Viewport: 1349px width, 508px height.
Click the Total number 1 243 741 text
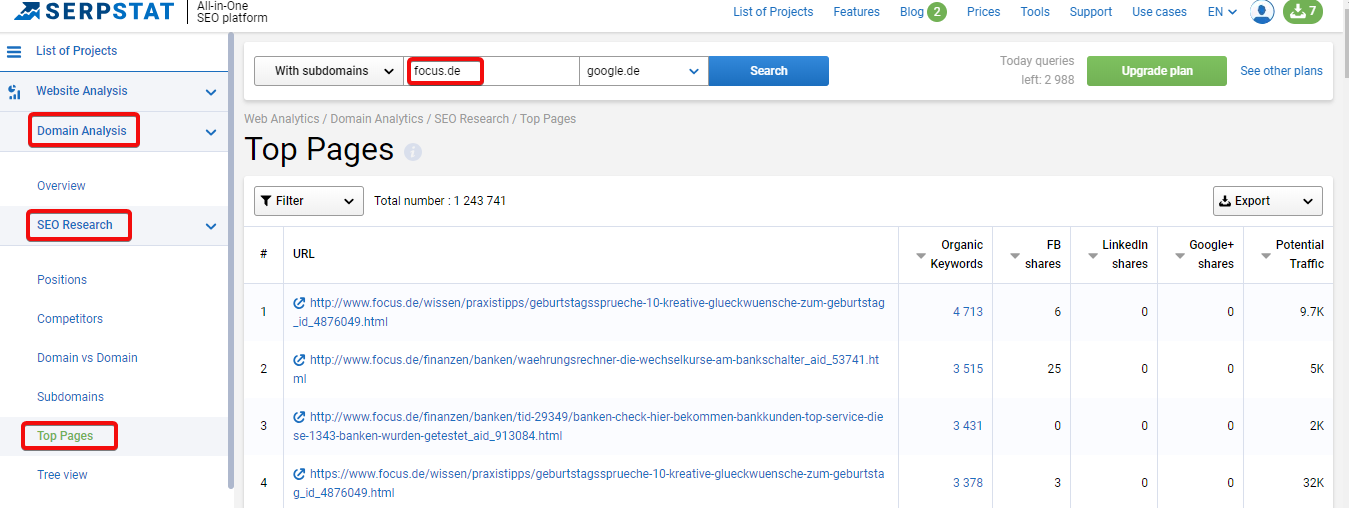tap(440, 201)
